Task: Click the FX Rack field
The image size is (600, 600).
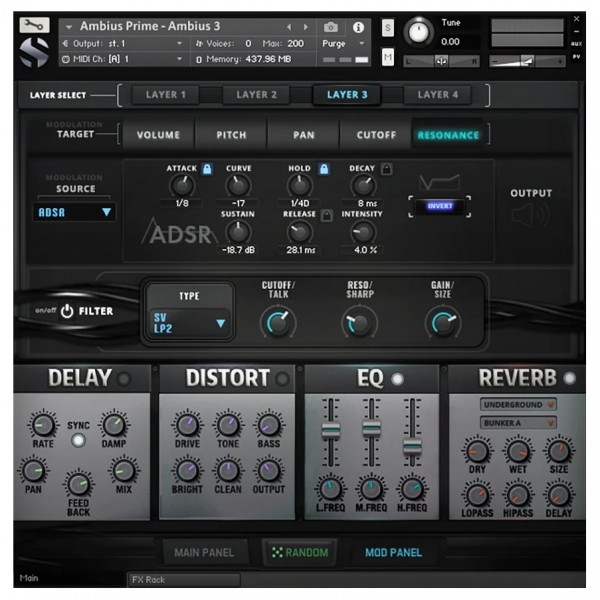Action: 184,580
